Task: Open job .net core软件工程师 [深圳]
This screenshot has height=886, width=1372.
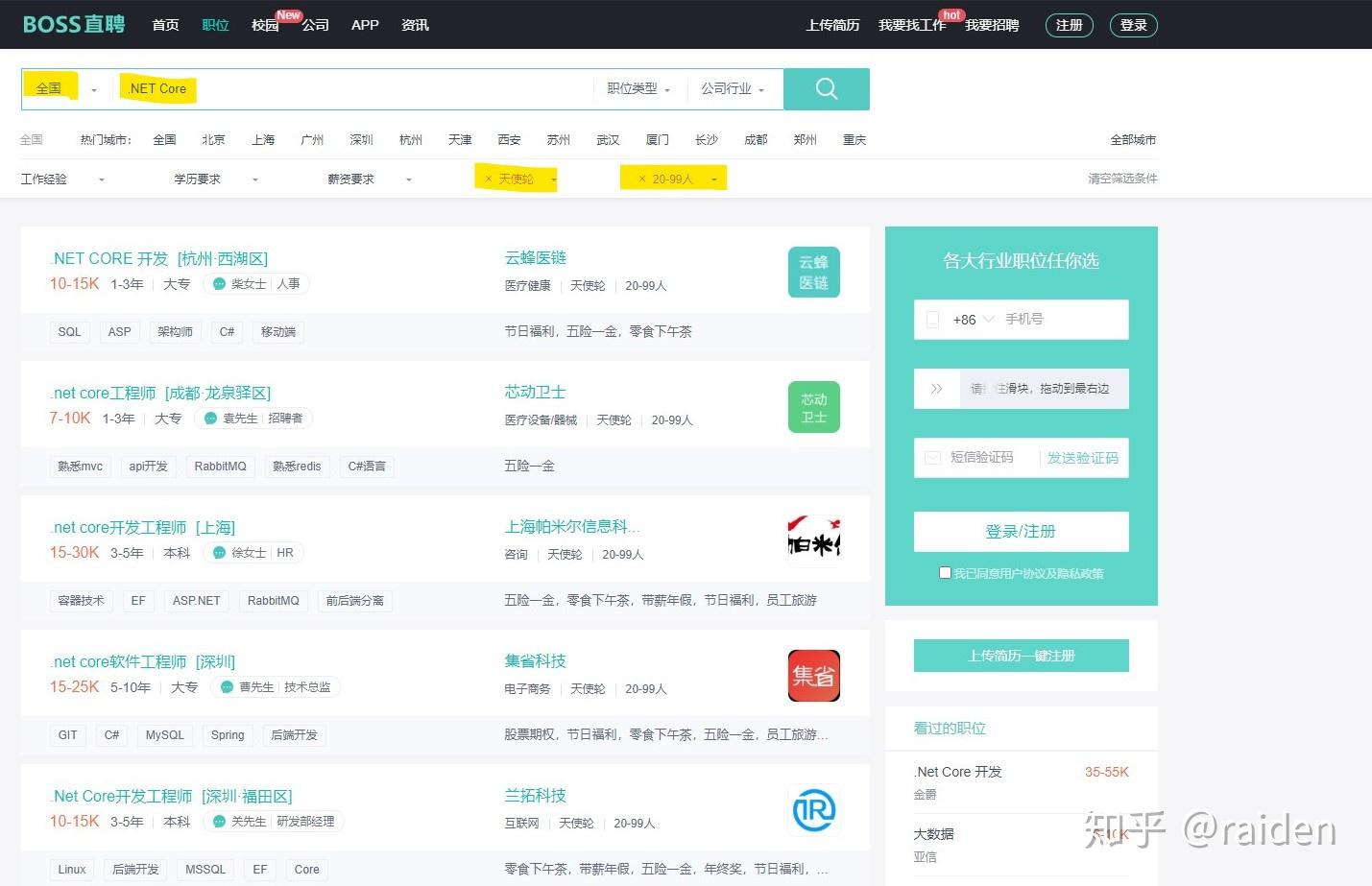Action: [x=142, y=661]
